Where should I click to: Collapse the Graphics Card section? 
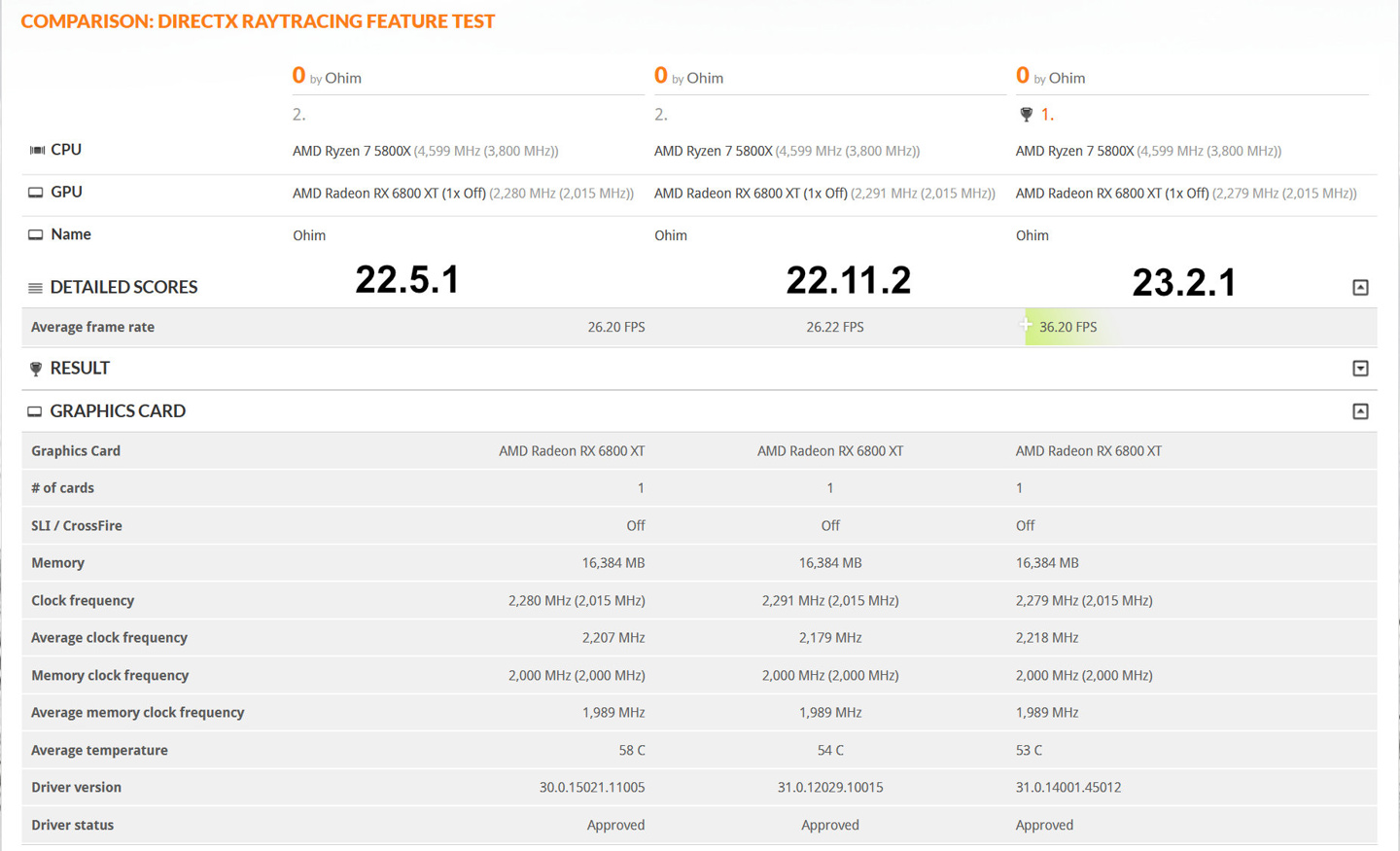(x=1360, y=411)
